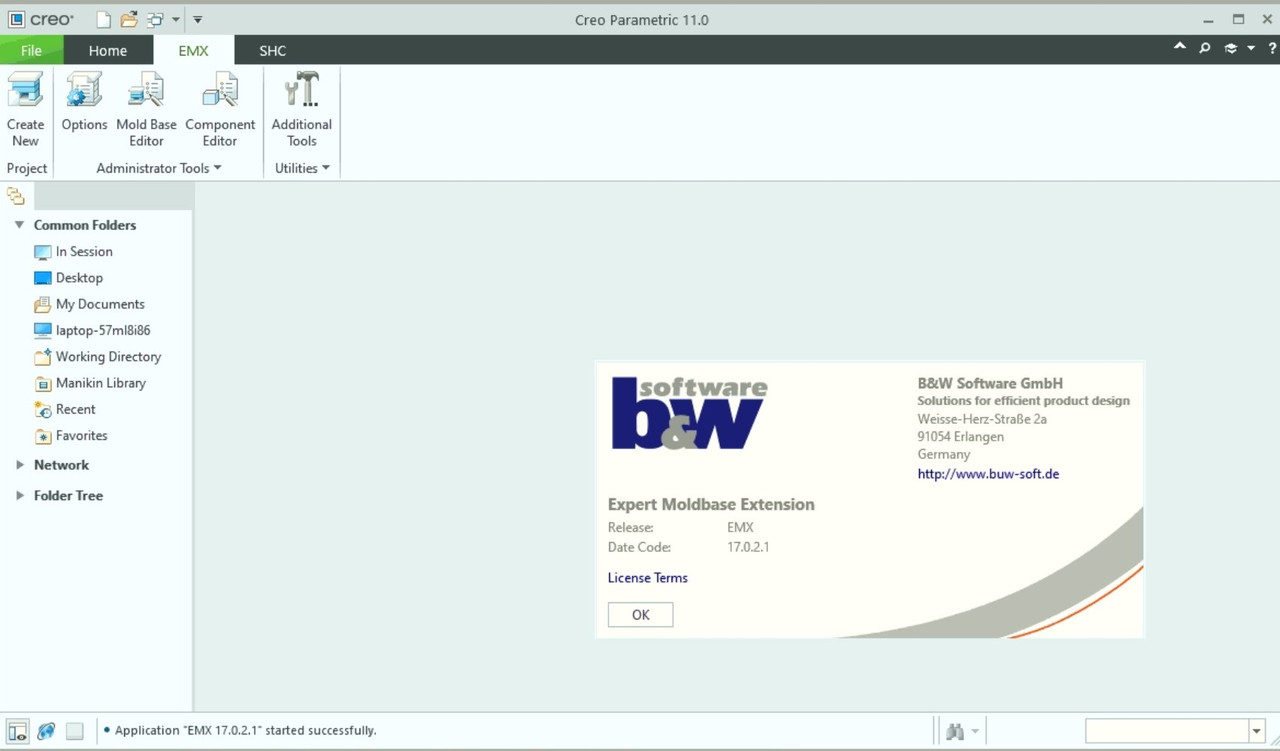Switch to the SHC tab
The width and height of the screenshot is (1280, 751).
[272, 50]
